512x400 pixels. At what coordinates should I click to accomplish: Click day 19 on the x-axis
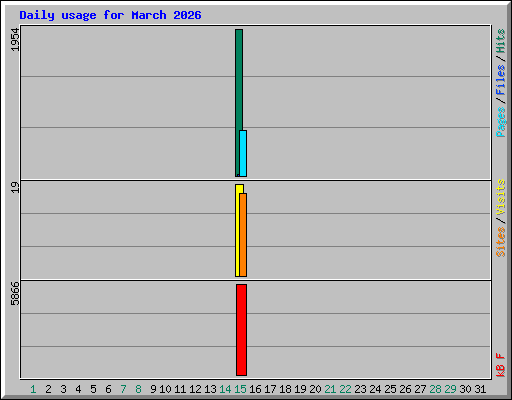pyautogui.click(x=300, y=389)
